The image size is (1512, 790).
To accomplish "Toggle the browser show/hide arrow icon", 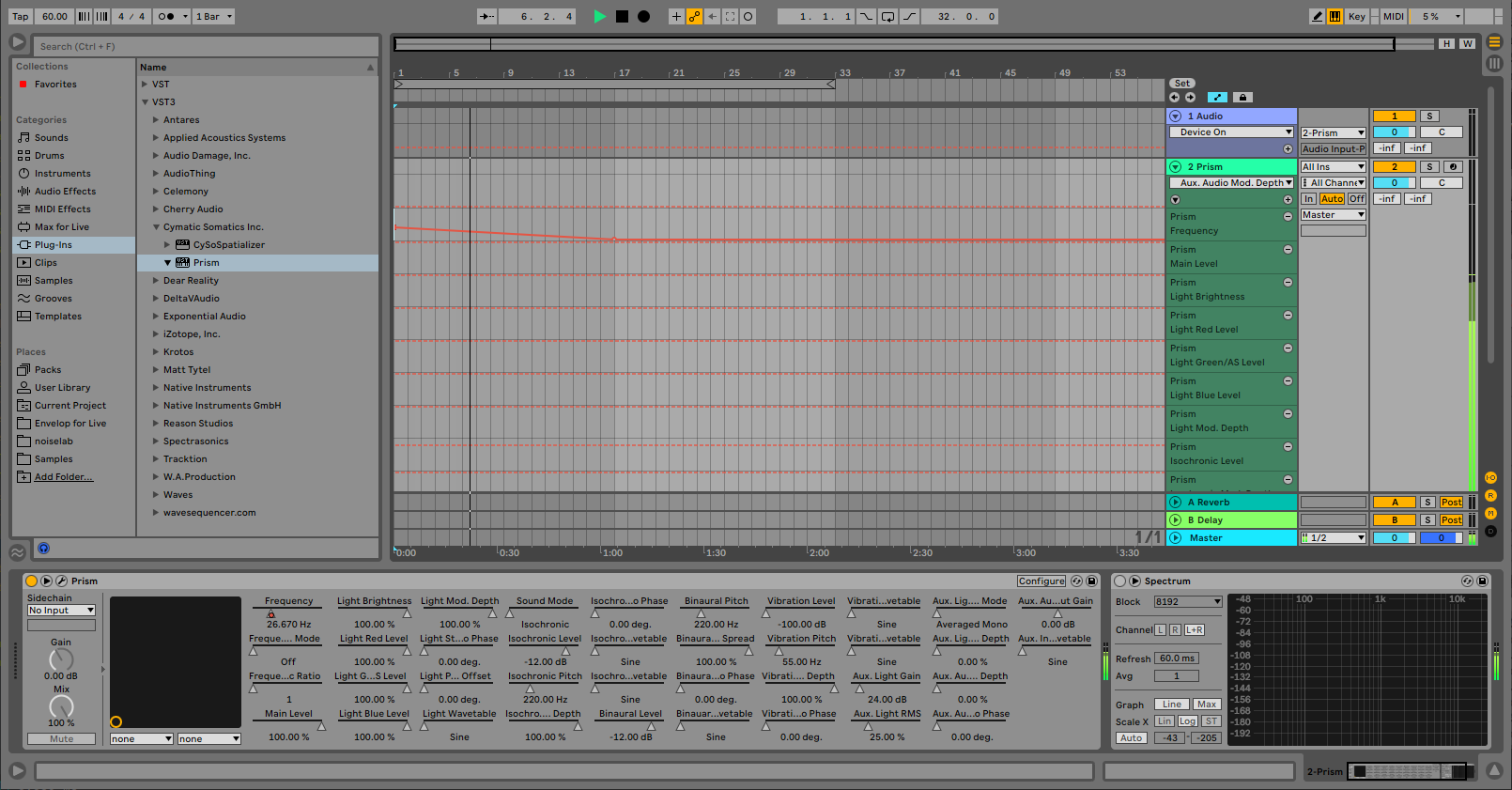I will click(x=17, y=42).
